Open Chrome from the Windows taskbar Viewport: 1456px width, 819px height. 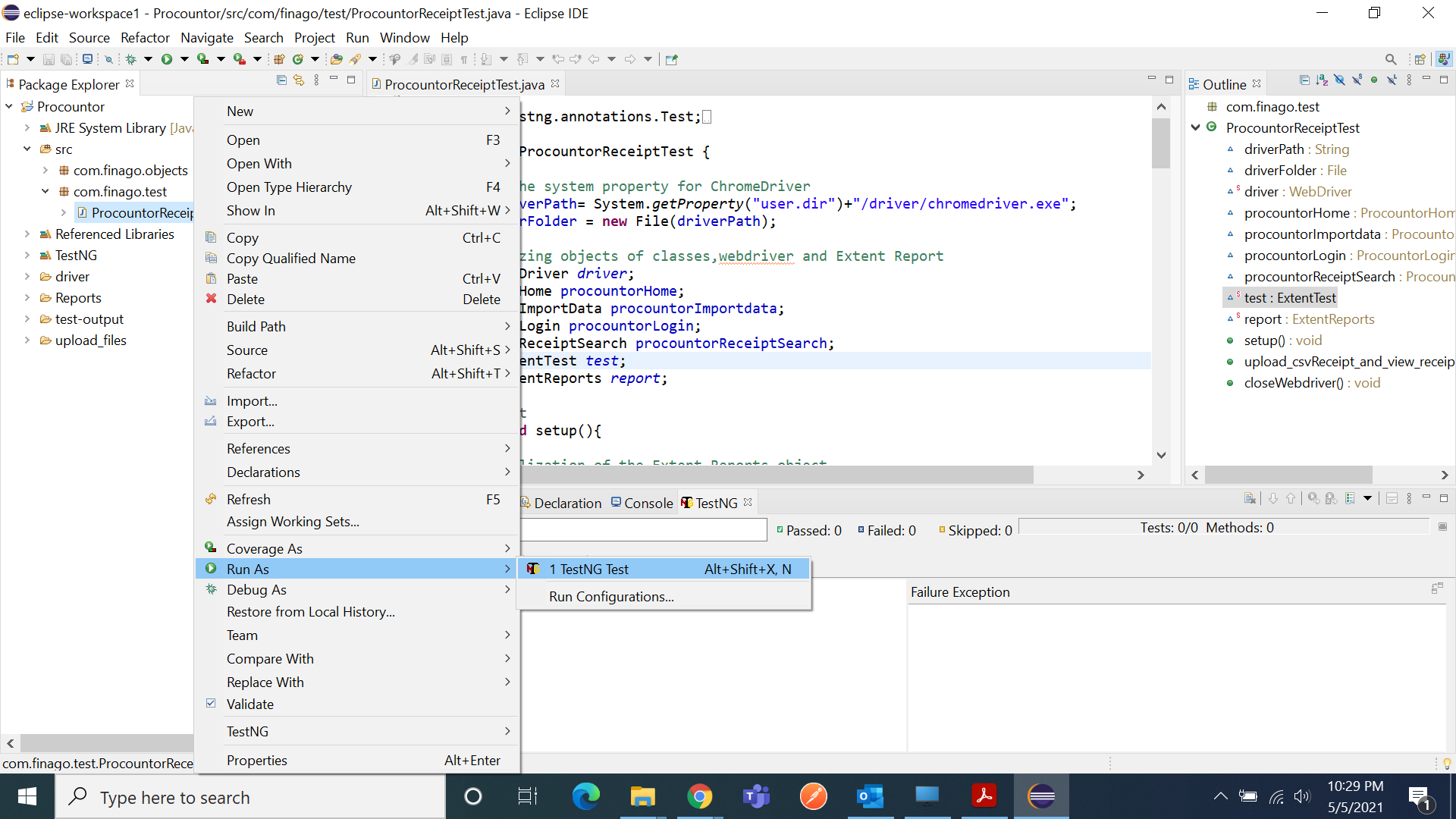(x=699, y=796)
